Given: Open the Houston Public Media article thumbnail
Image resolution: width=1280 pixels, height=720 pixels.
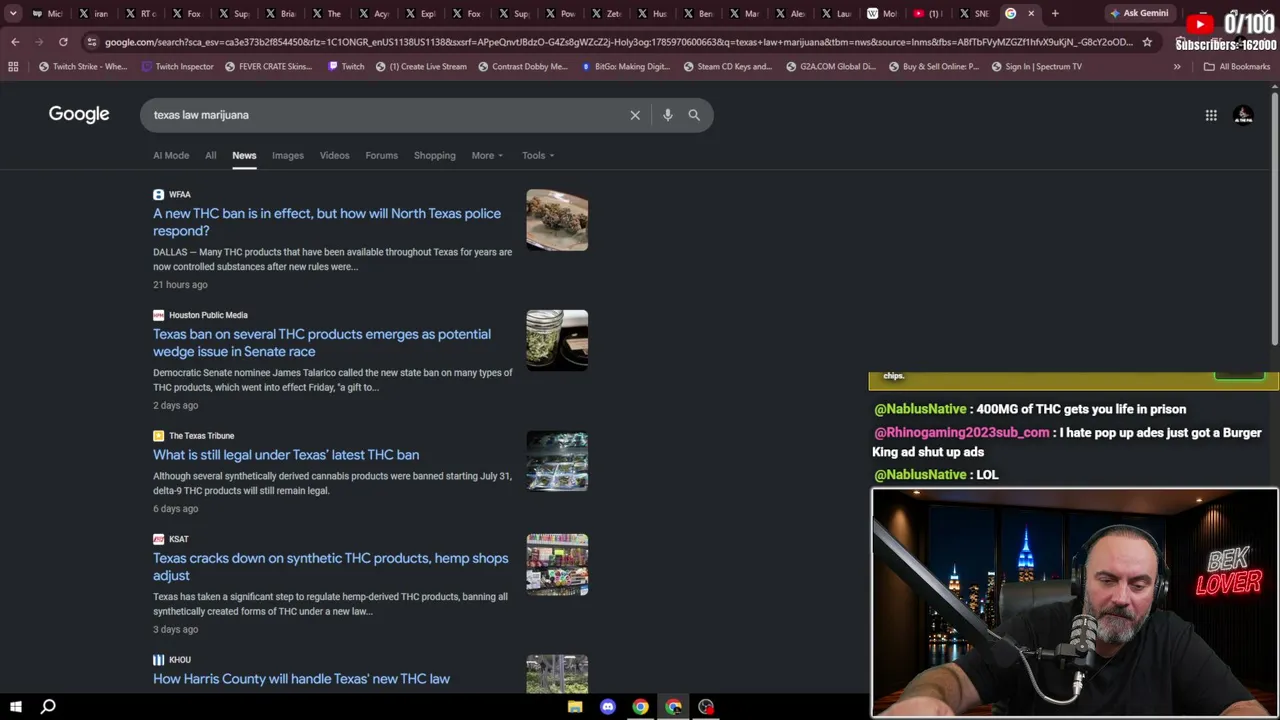Looking at the screenshot, I should [x=557, y=341].
